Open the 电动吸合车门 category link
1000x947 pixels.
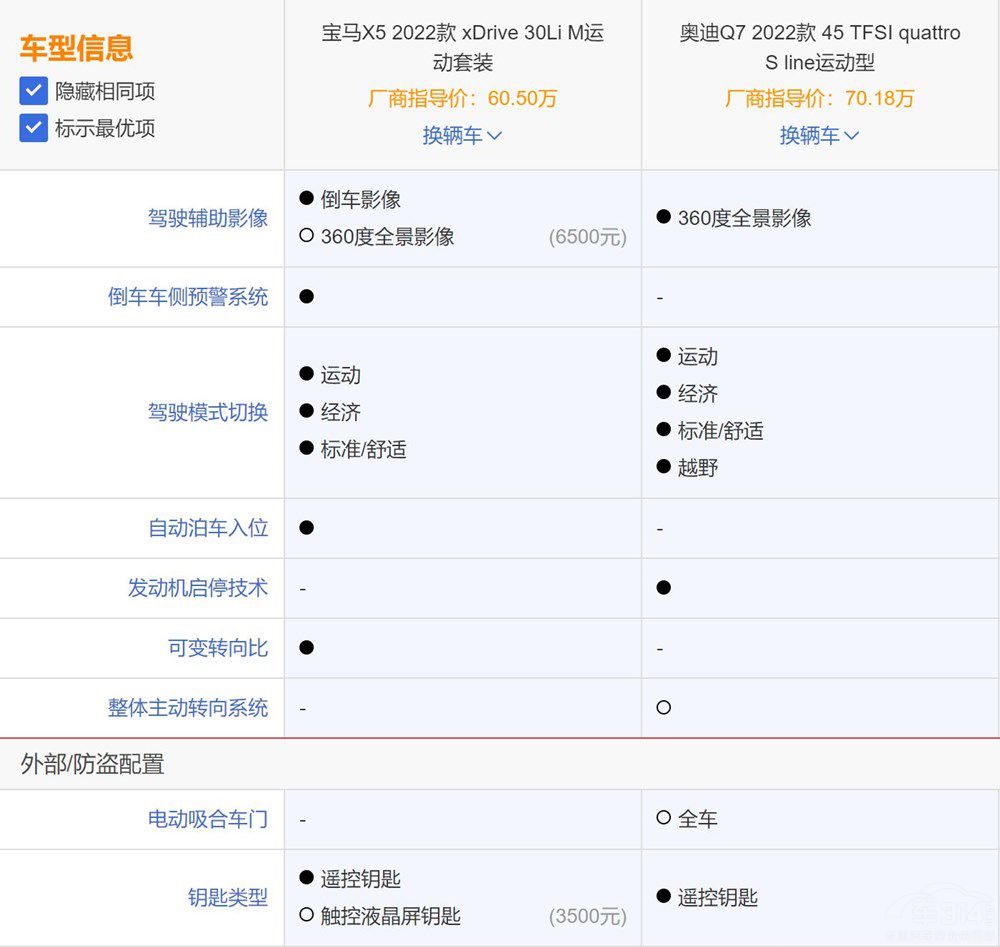pyautogui.click(x=206, y=818)
